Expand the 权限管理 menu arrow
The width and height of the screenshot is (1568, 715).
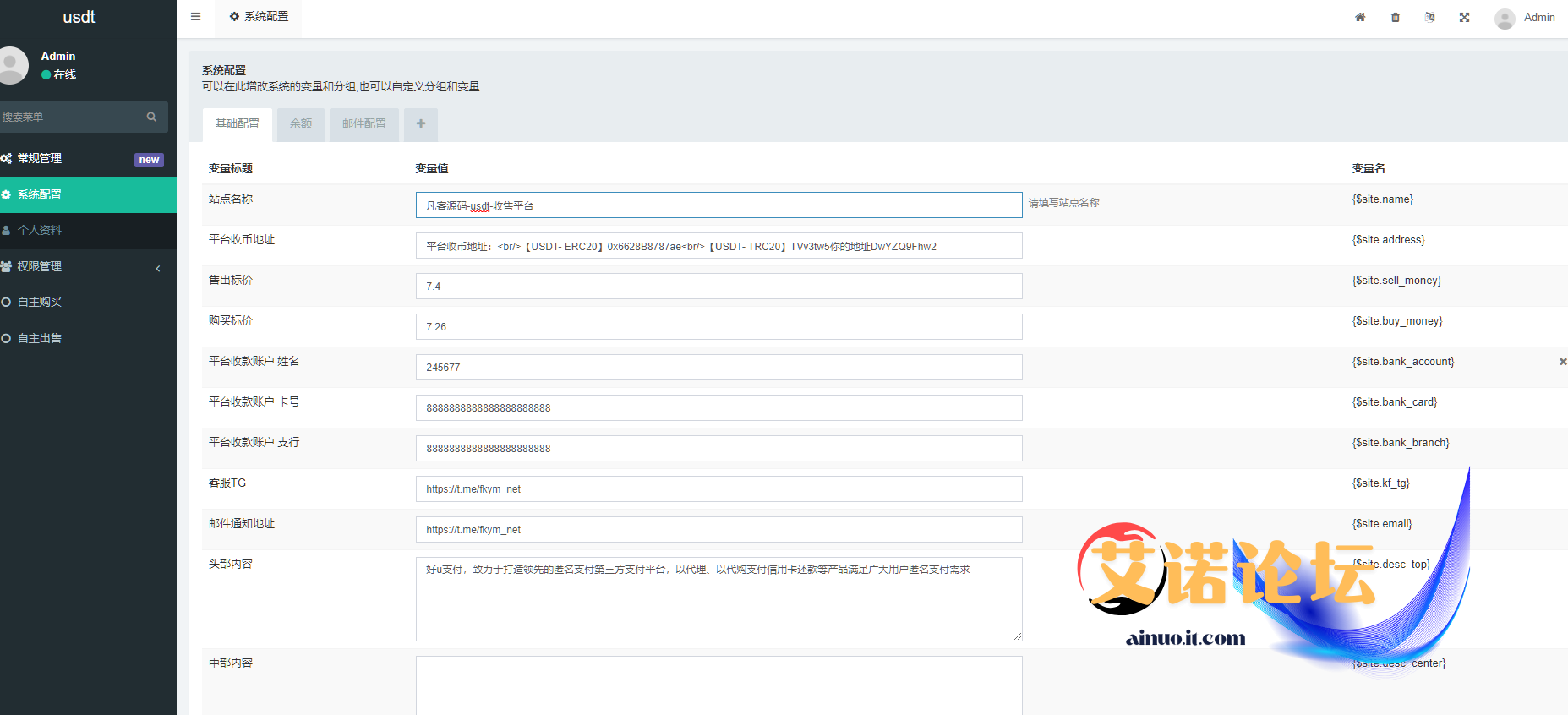[x=158, y=268]
